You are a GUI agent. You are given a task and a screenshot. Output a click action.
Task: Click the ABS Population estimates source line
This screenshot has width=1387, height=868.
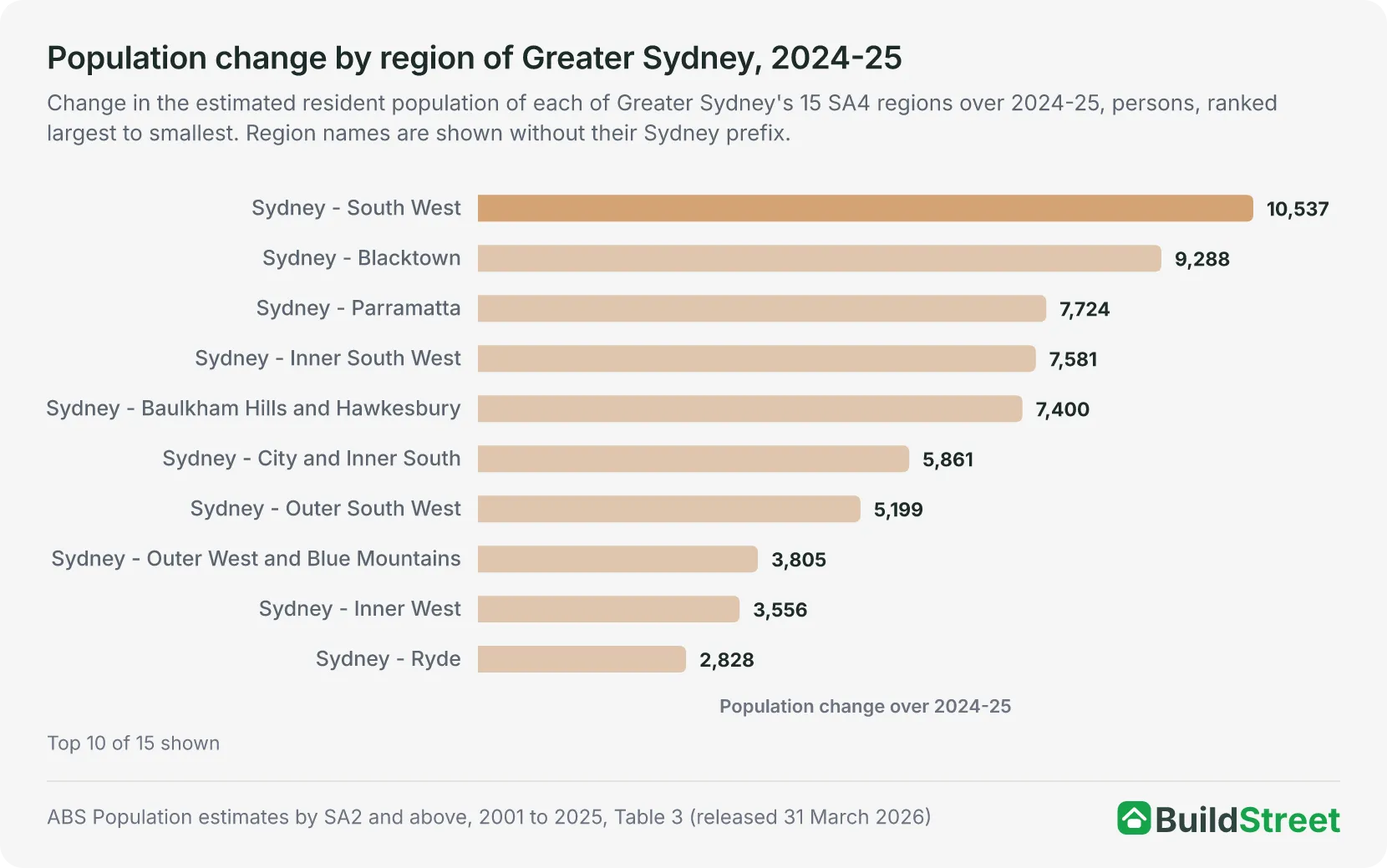[x=489, y=817]
